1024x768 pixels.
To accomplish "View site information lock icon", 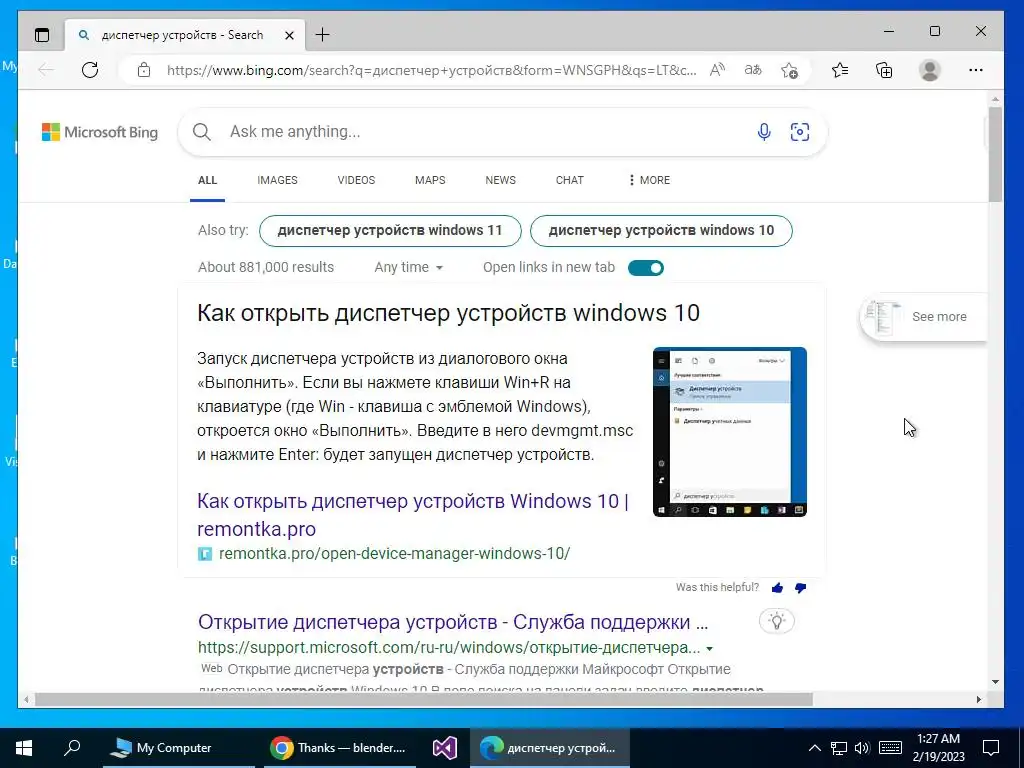I will click(x=144, y=70).
